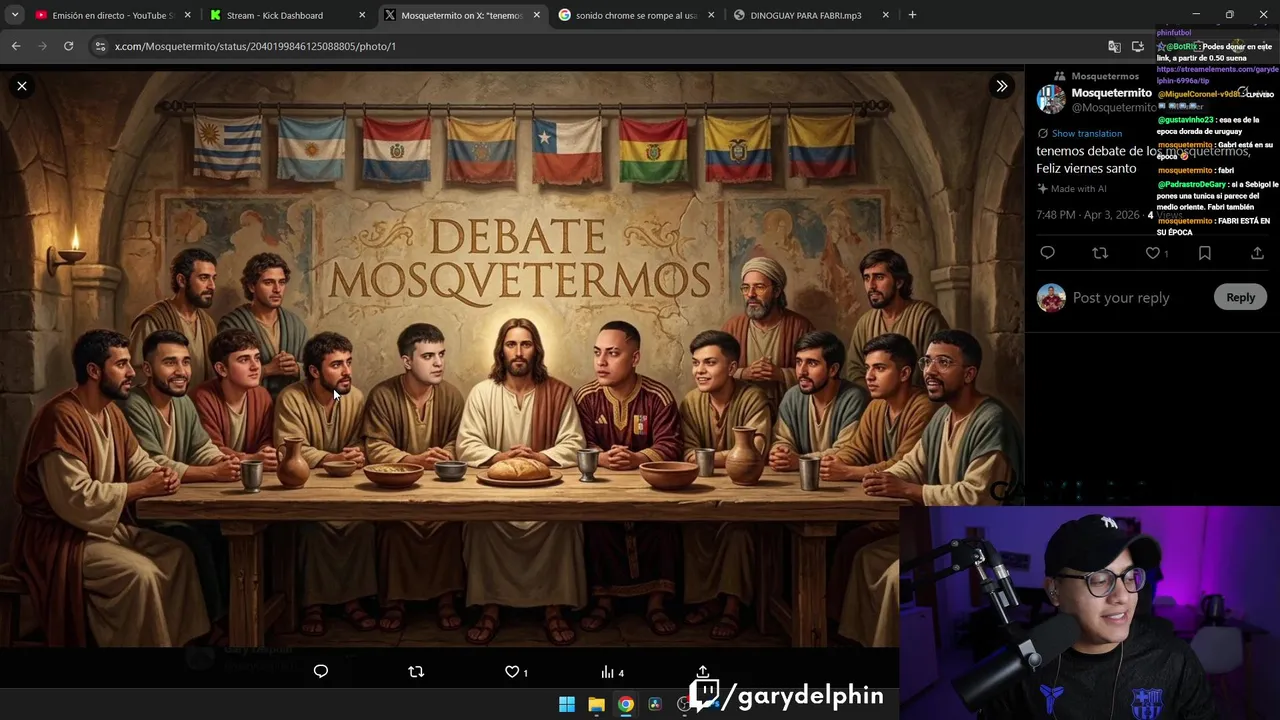
Task: Click the translate page icon in address bar
Action: (1114, 46)
